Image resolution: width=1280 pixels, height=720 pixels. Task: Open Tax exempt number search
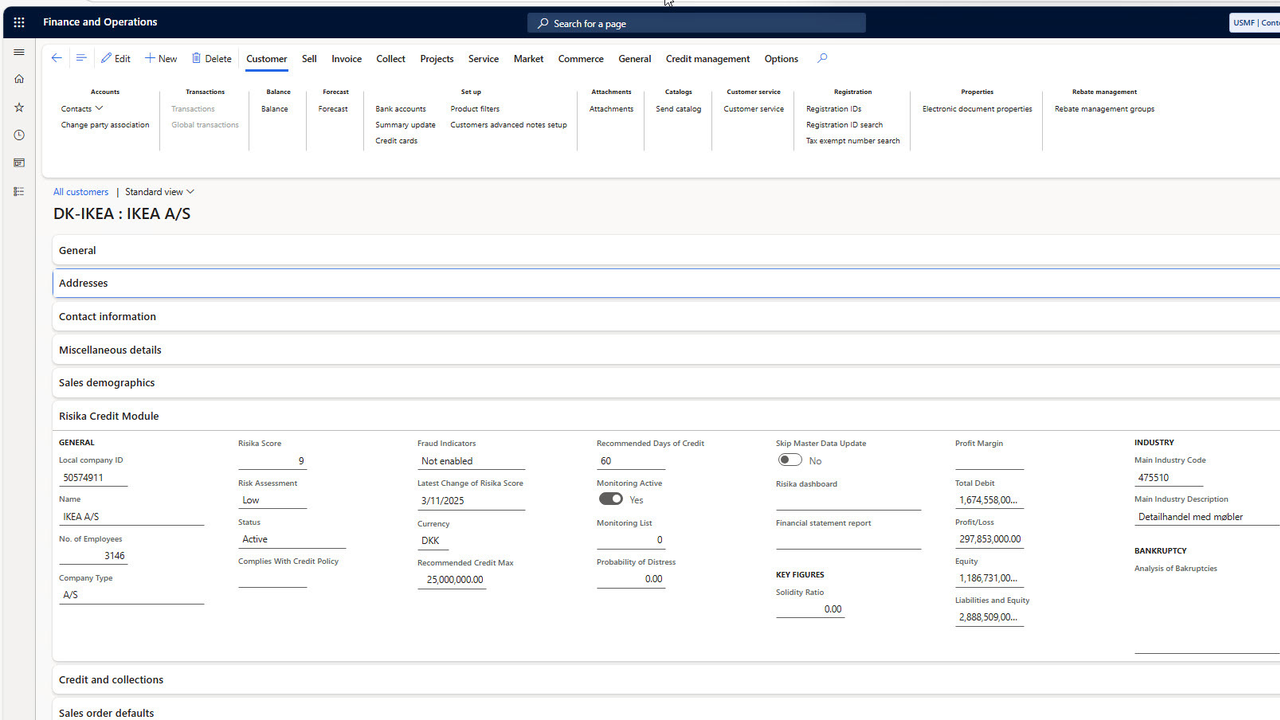853,141
